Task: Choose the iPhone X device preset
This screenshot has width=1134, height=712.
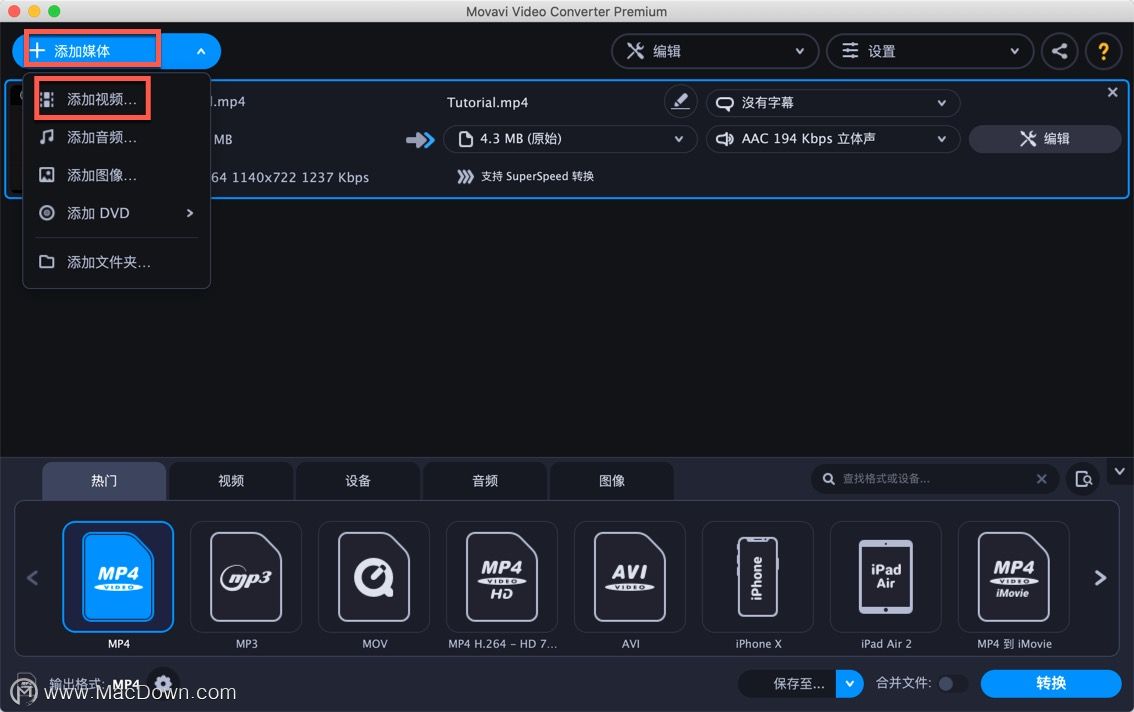Action: click(758, 577)
